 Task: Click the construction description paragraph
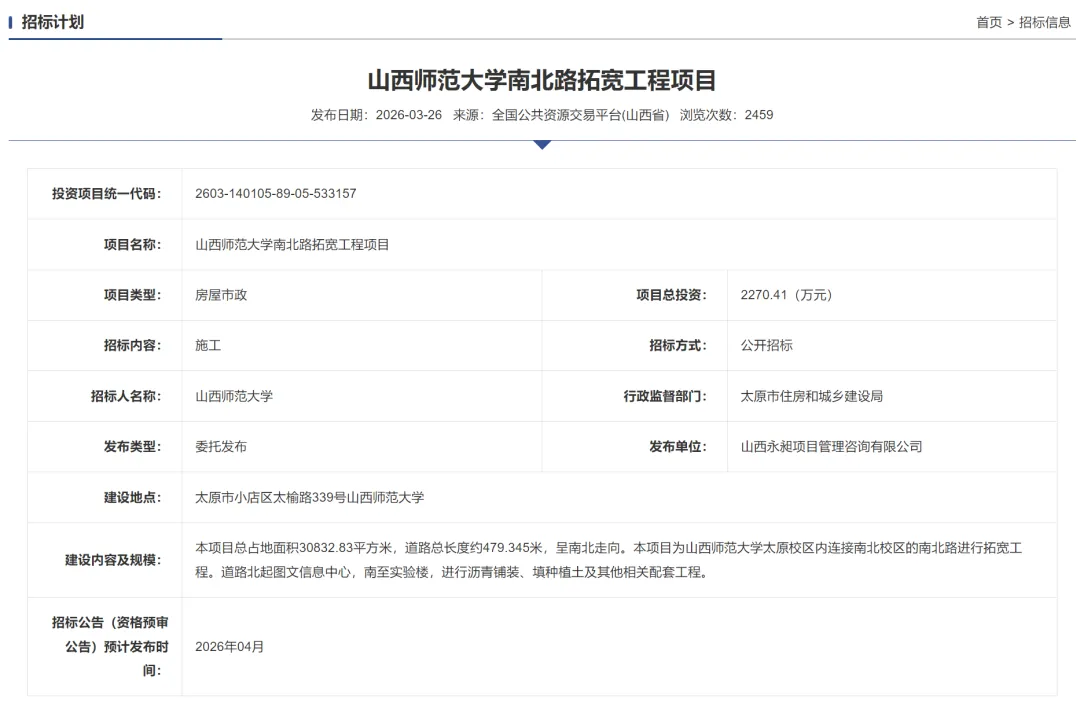608,560
